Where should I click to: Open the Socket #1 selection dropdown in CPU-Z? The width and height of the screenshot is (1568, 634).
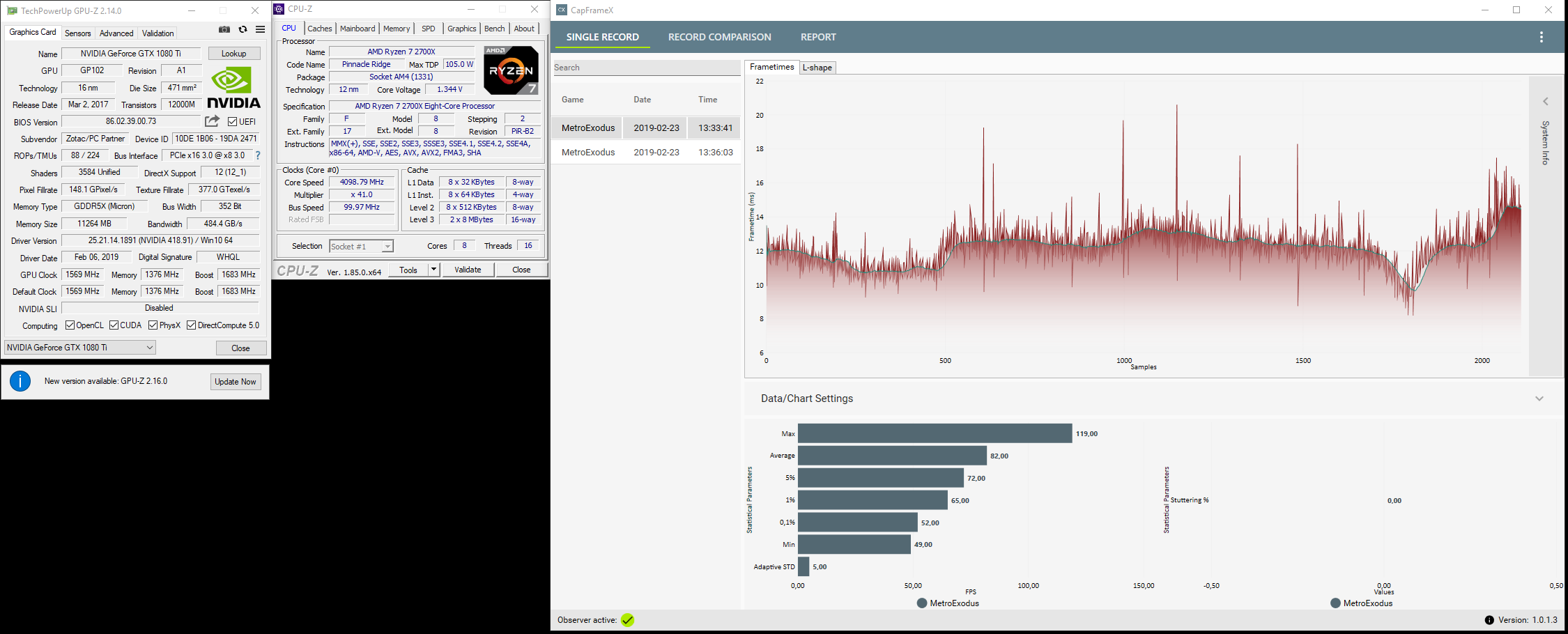(x=361, y=246)
